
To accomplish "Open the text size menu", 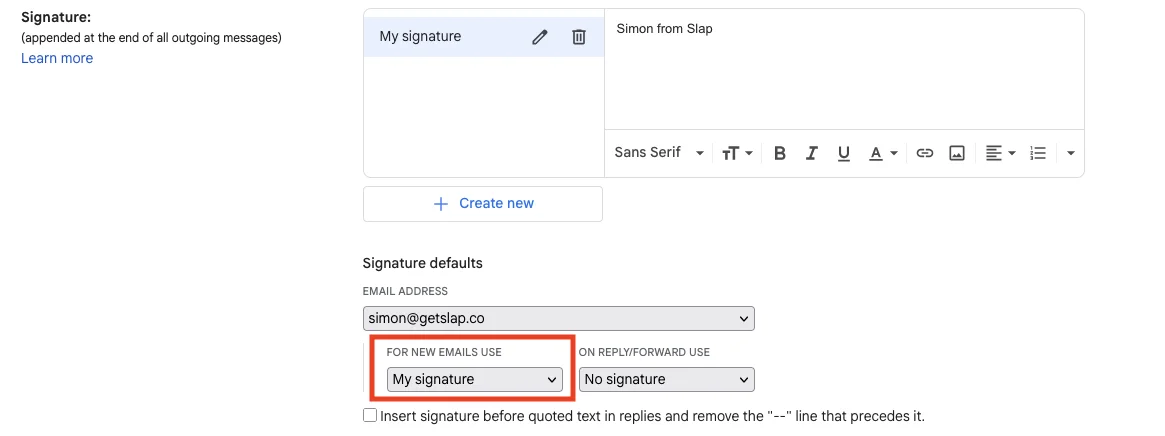I will pyautogui.click(x=736, y=153).
